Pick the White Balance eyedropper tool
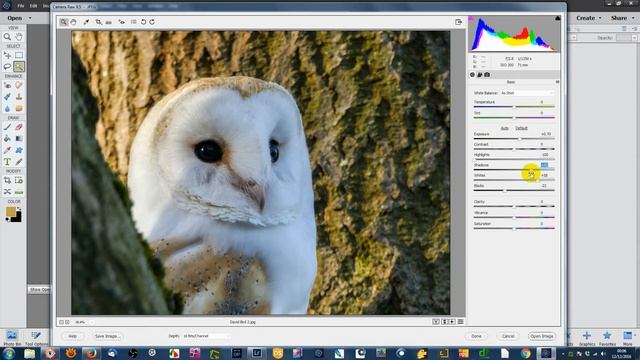 click(x=86, y=22)
